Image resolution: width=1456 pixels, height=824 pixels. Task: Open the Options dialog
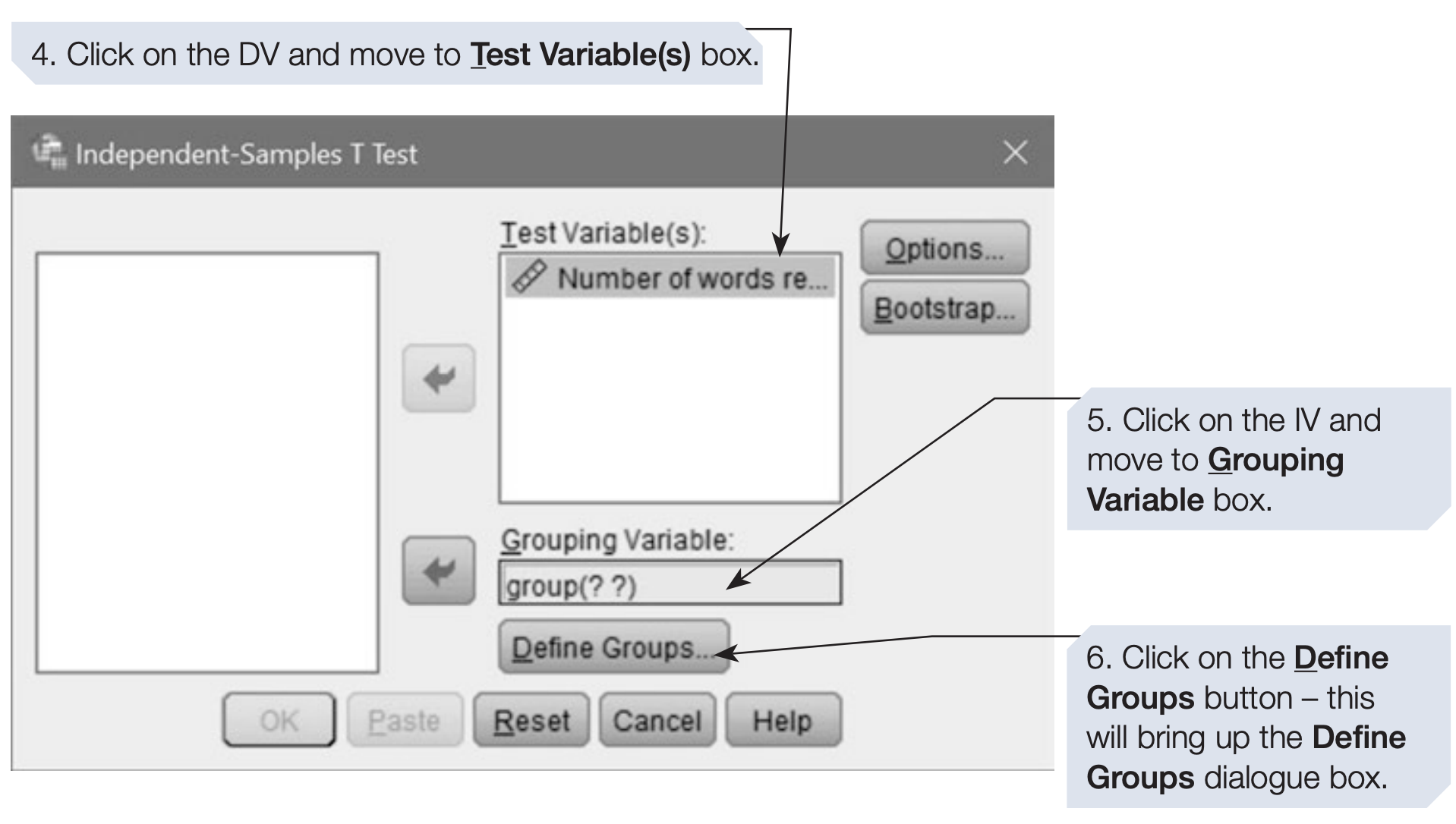[x=944, y=248]
